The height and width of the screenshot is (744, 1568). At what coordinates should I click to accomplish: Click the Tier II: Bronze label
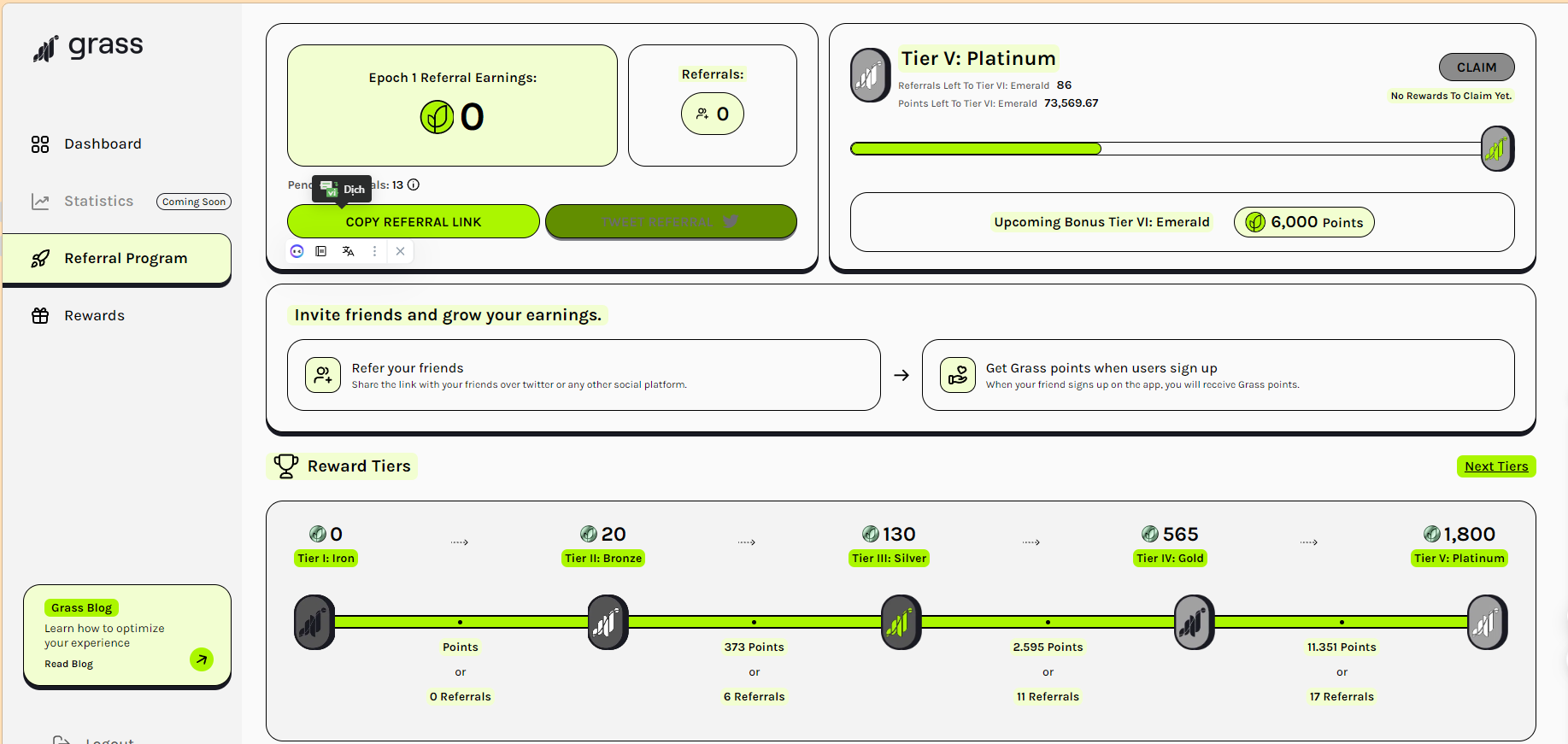[x=603, y=559]
